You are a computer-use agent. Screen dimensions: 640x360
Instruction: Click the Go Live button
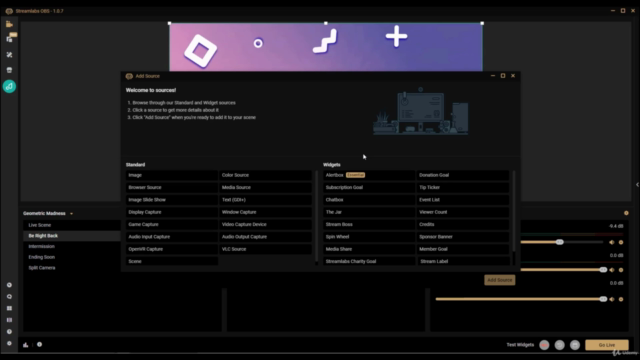607,345
